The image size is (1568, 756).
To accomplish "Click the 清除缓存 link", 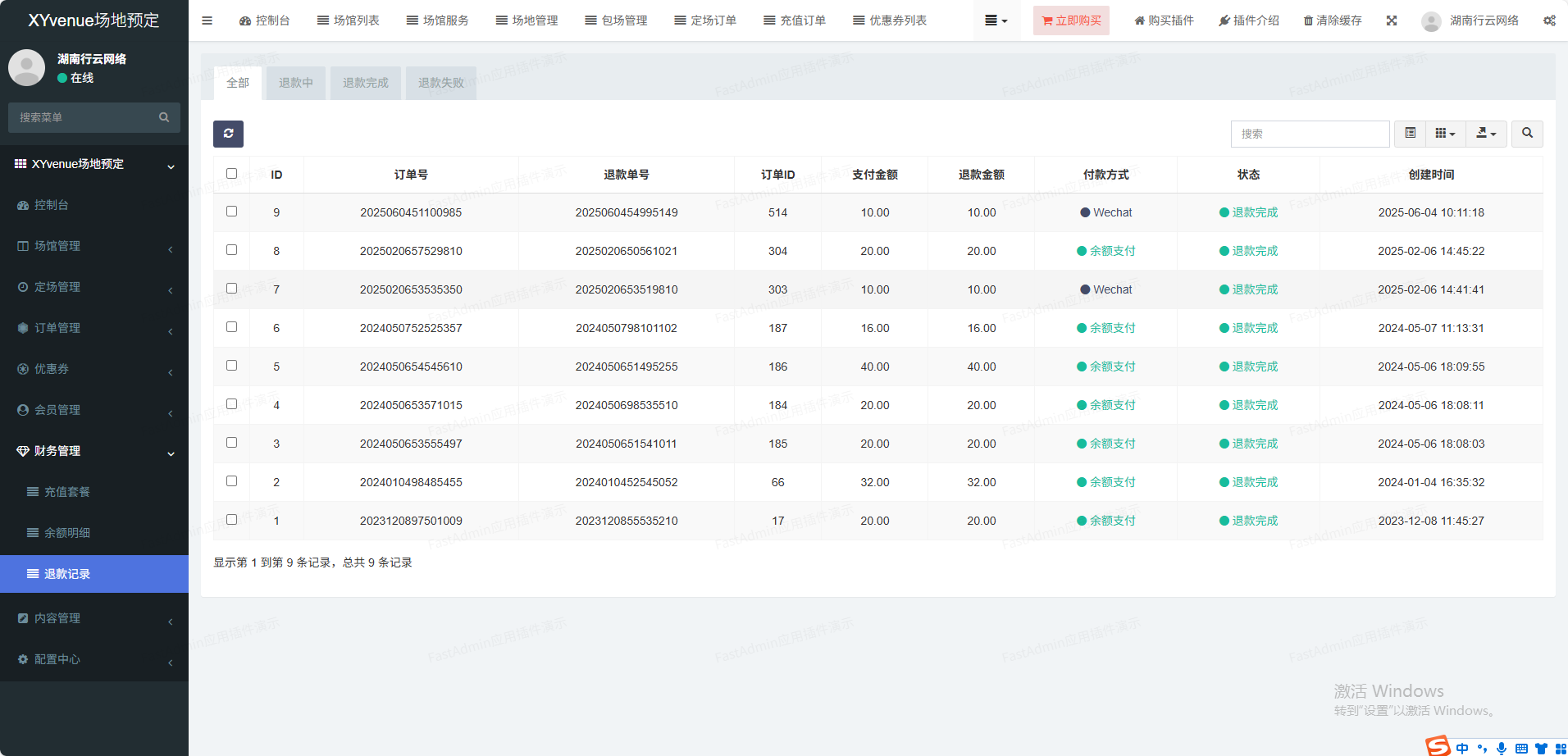I will (x=1333, y=20).
